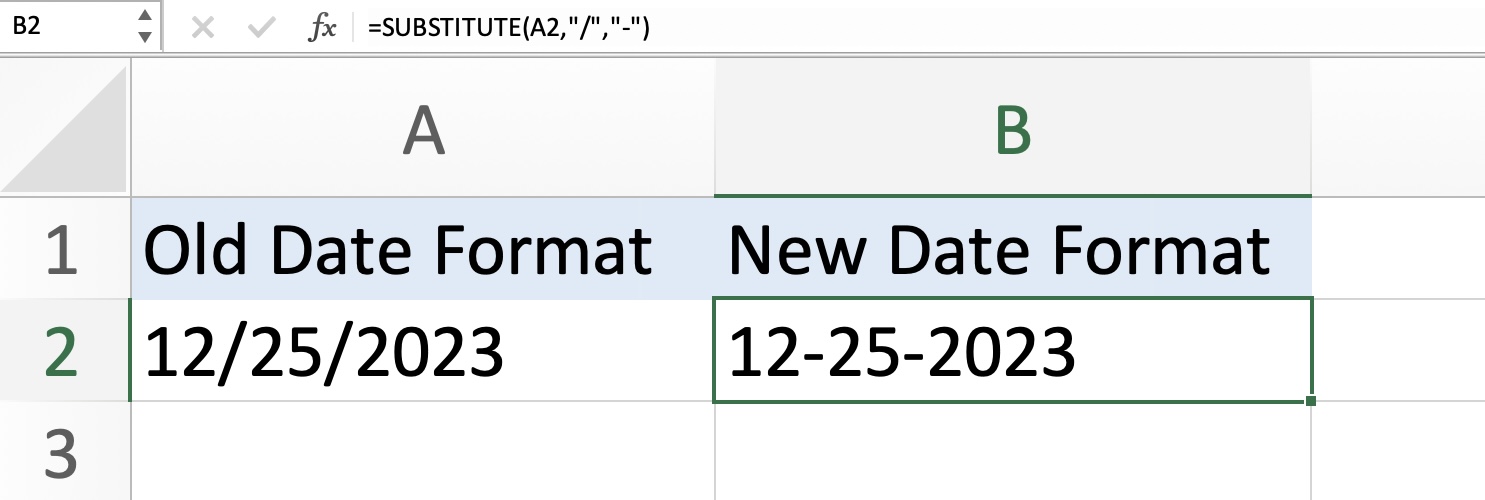Viewport: 1485px width, 500px height.
Task: Click the Name Box down arrow
Action: (x=145, y=37)
